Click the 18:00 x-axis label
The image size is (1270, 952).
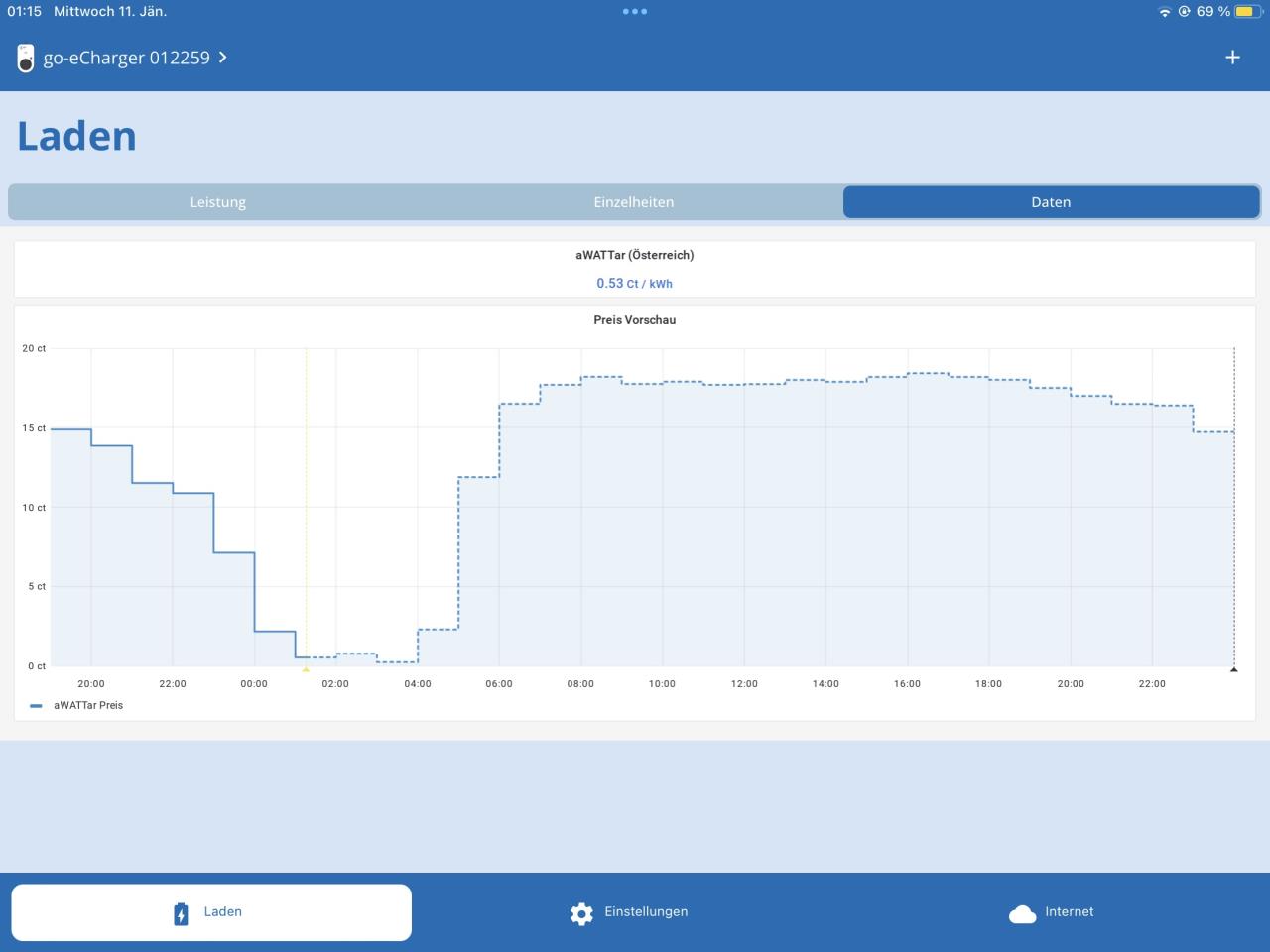click(988, 684)
